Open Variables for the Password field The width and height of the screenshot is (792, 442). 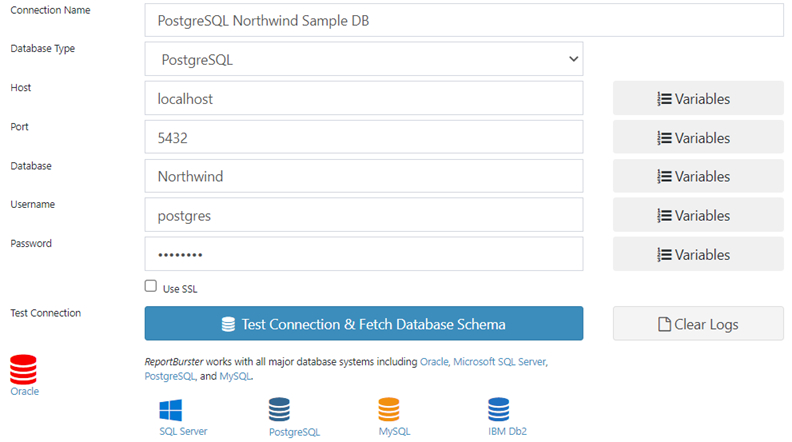tap(697, 255)
